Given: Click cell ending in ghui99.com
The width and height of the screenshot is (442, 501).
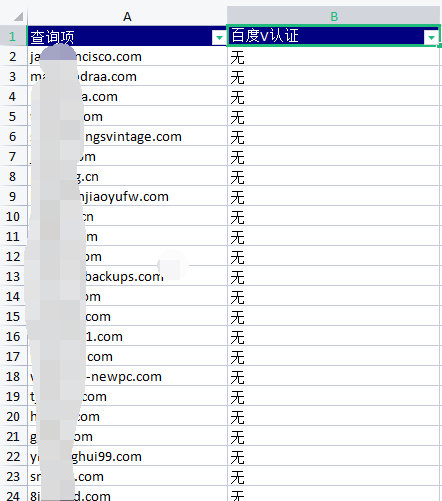Looking at the screenshot, I should point(127,456).
